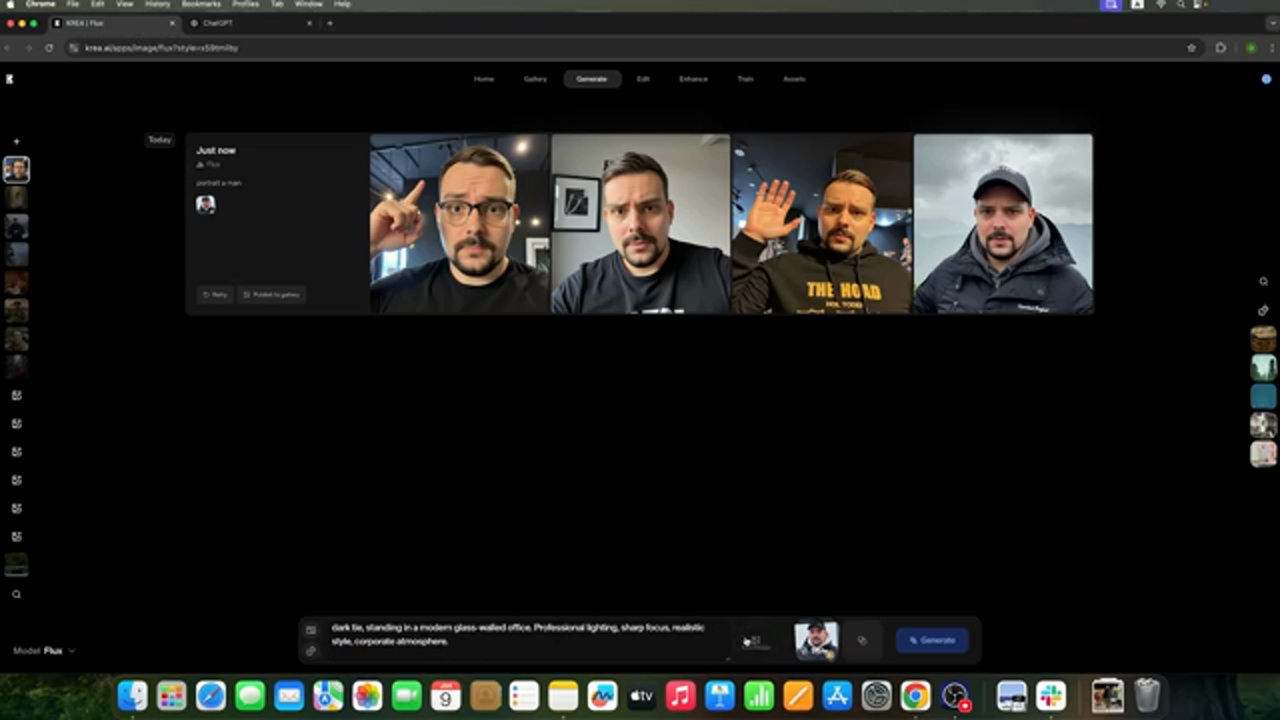Viewport: 1280px width, 720px height.
Task: Select the teal swatch in right sidebar
Action: (1264, 396)
